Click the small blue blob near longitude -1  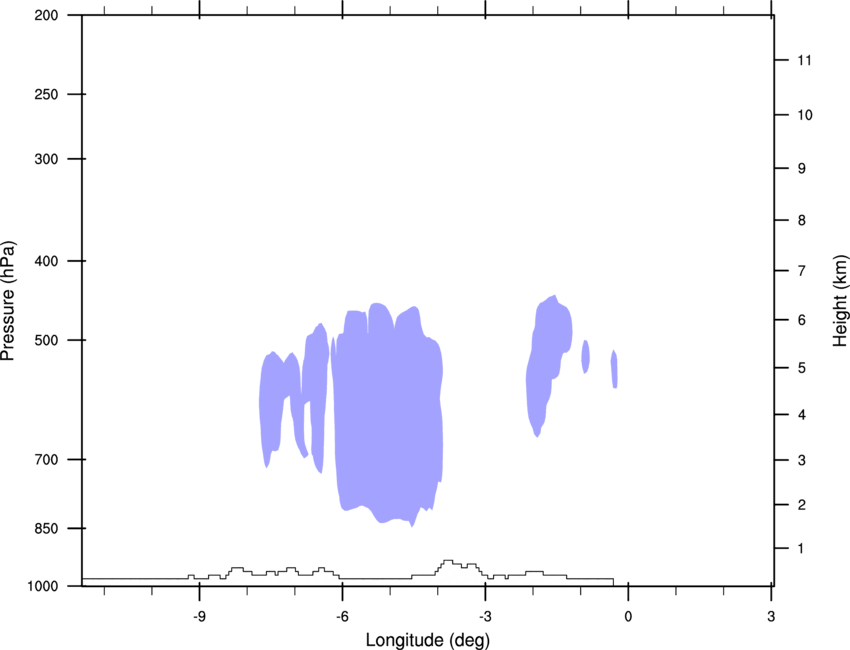click(585, 356)
